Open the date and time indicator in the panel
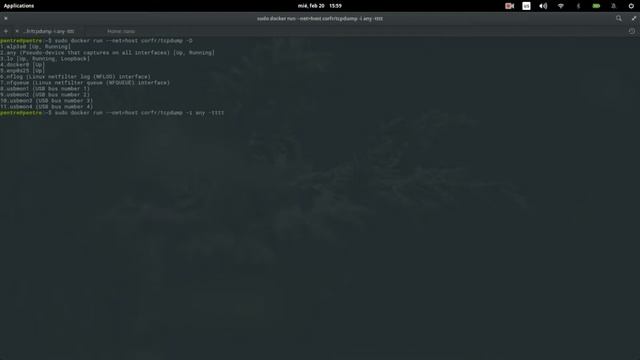The width and height of the screenshot is (640, 360). 320,6
